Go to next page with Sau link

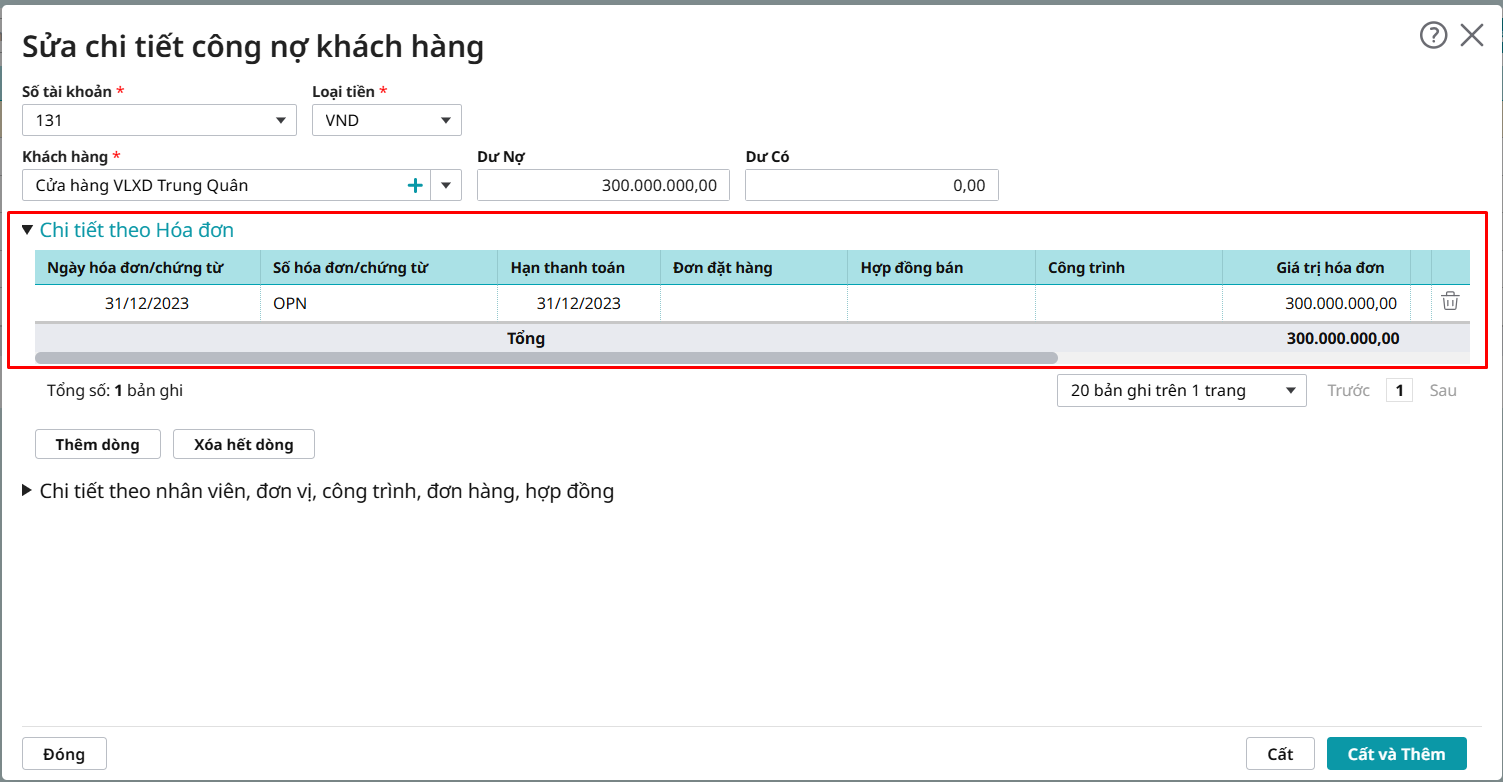tap(1442, 390)
